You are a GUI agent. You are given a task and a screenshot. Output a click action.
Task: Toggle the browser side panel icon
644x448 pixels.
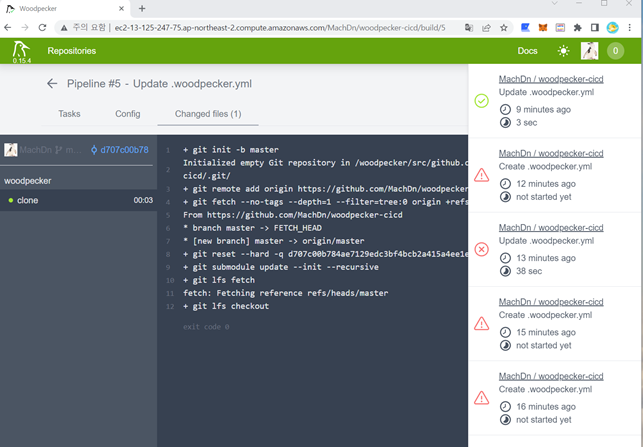pyautogui.click(x=595, y=28)
